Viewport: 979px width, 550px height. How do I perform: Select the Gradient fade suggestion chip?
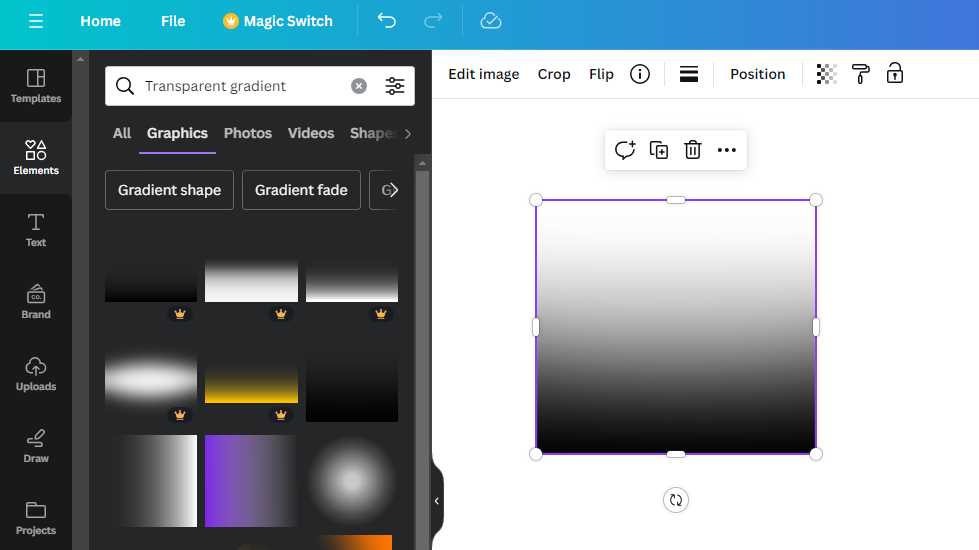coord(301,190)
